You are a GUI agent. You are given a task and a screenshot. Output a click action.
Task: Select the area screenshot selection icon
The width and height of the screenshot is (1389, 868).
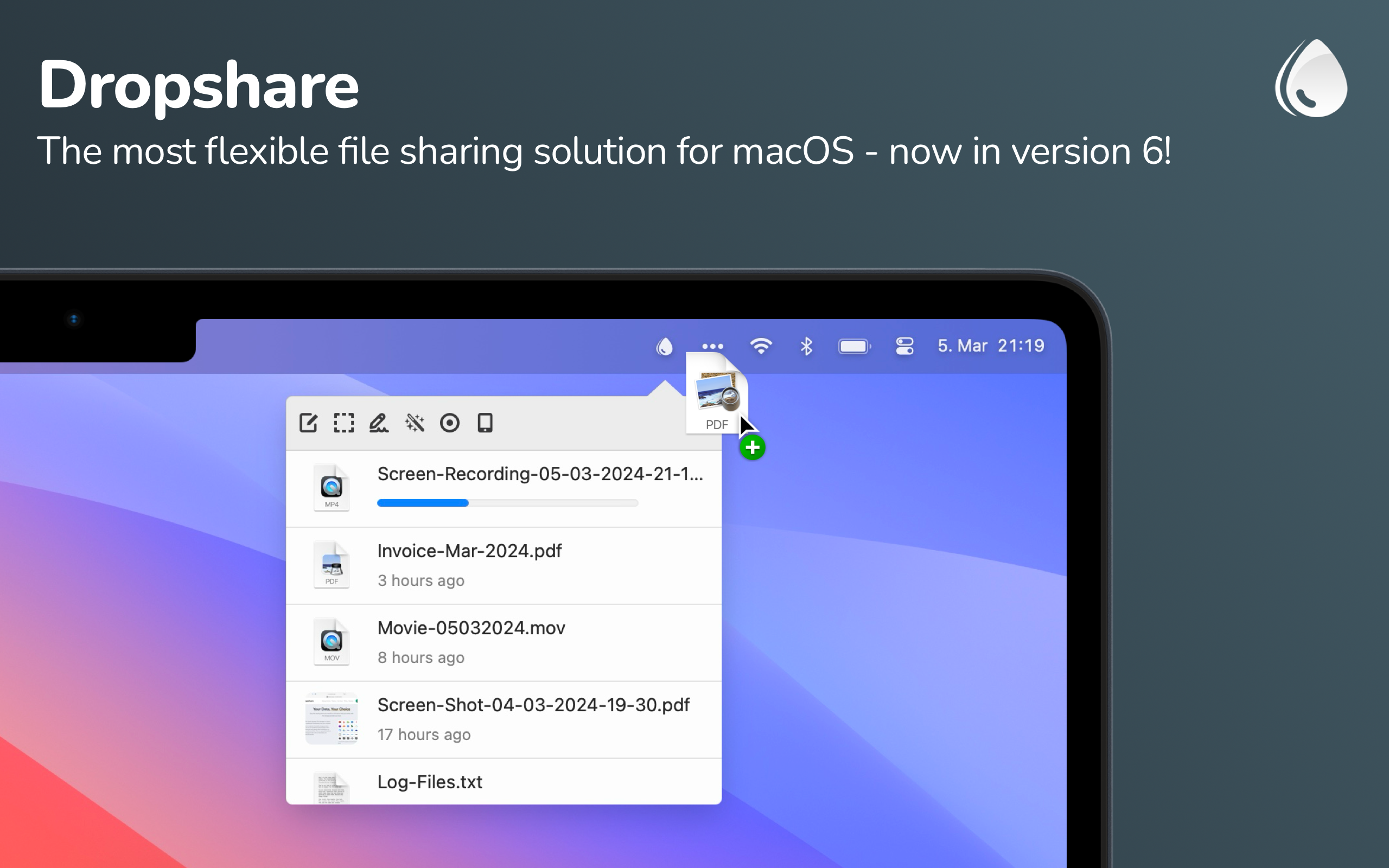click(344, 423)
